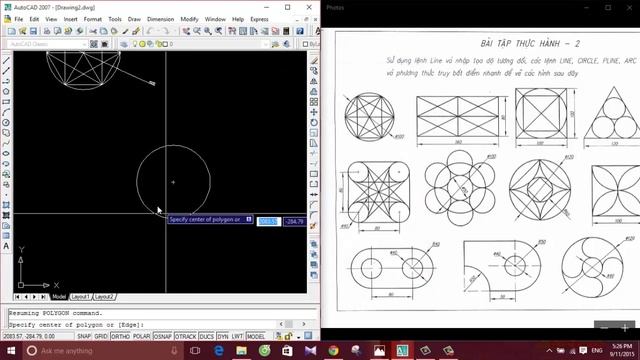Viewport: 640px width, 360px height.
Task: Click the Plot (print) icon
Action: [47, 31]
